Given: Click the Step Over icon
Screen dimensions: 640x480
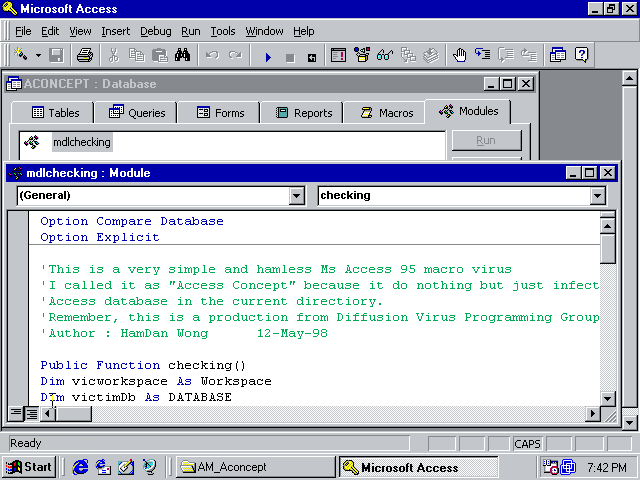Looking at the screenshot, I should (x=506, y=55).
